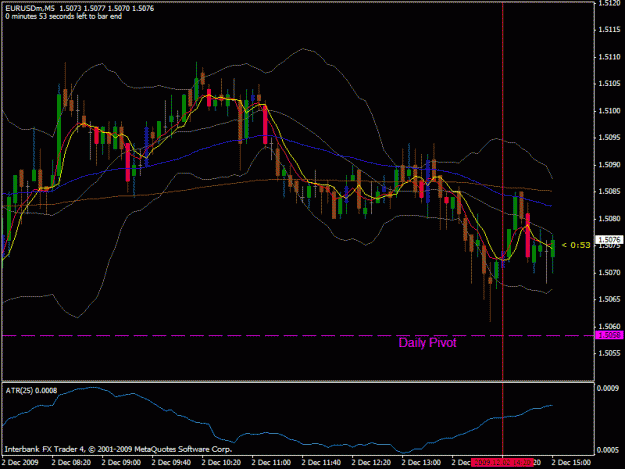Image resolution: width=625 pixels, height=469 pixels.
Task: Click the '2 Dec 12:20' time axis label
Action: point(371,463)
